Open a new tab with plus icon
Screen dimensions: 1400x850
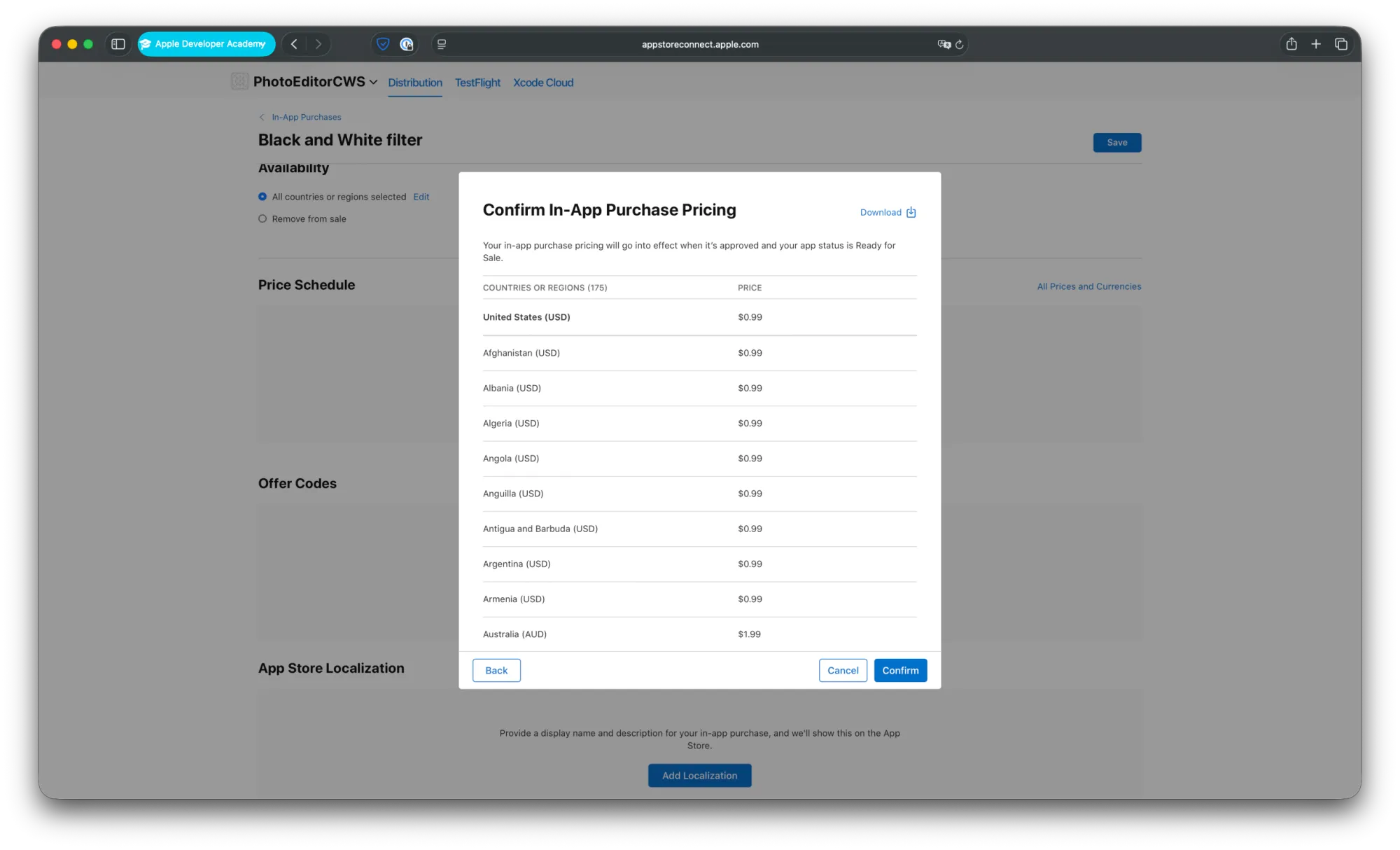point(1316,44)
